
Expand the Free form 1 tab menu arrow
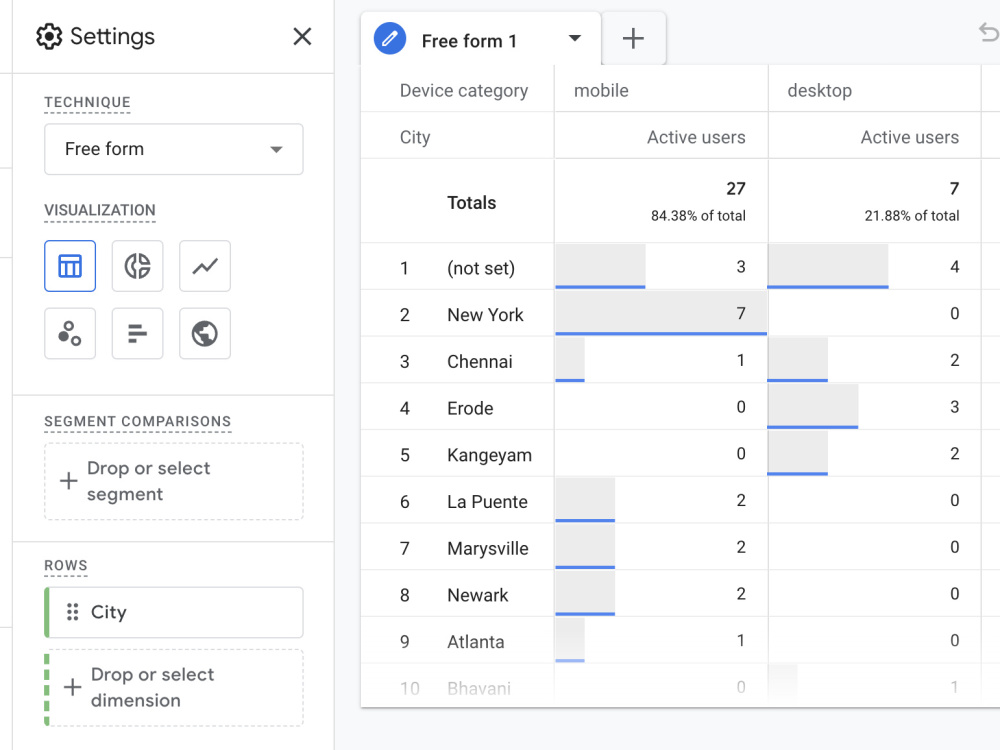point(575,38)
